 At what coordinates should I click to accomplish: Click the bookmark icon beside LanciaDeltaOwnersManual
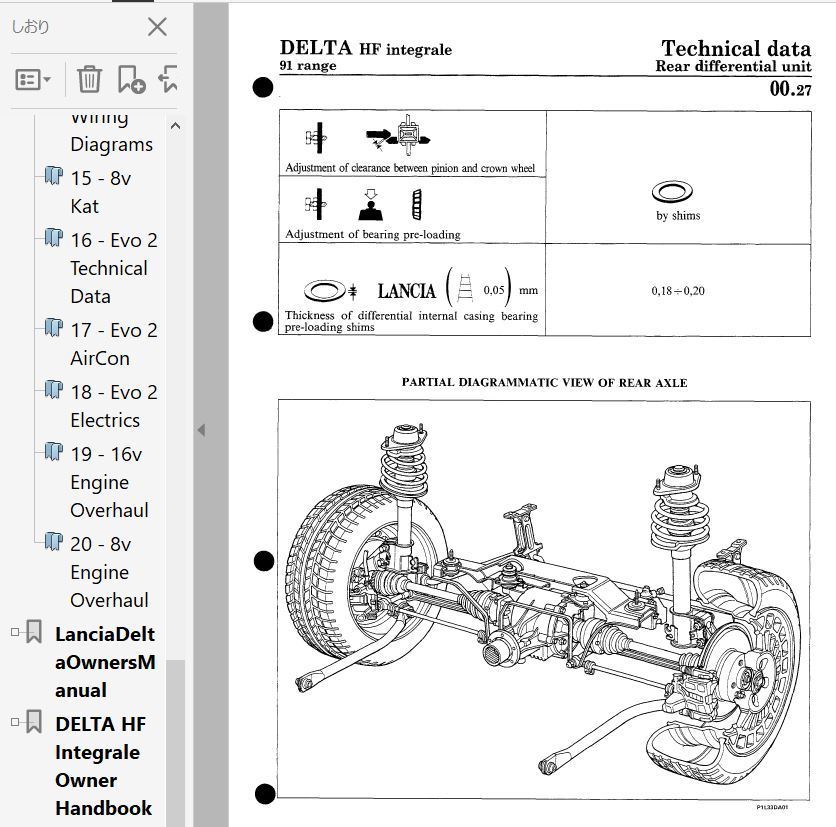coord(34,631)
